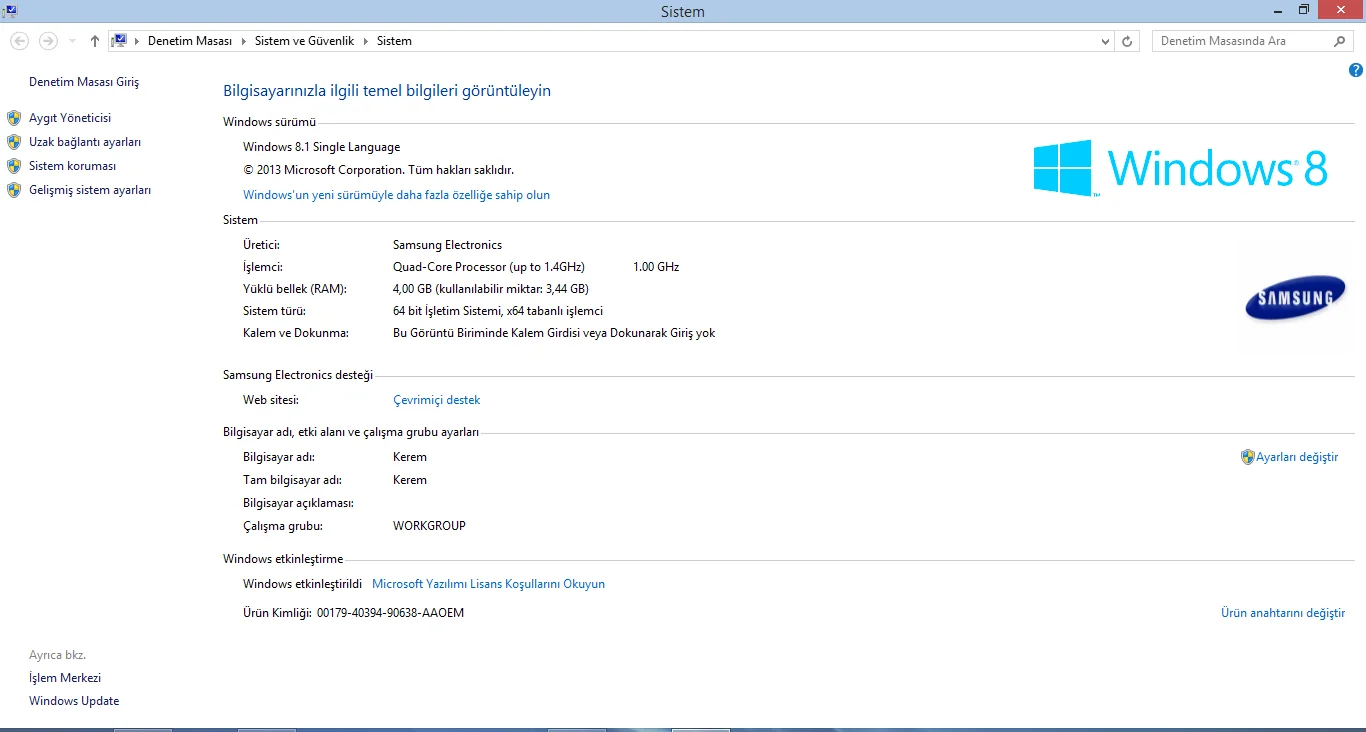Click the system icon in the title bar
Image resolution: width=1366 pixels, height=732 pixels.
(10, 10)
